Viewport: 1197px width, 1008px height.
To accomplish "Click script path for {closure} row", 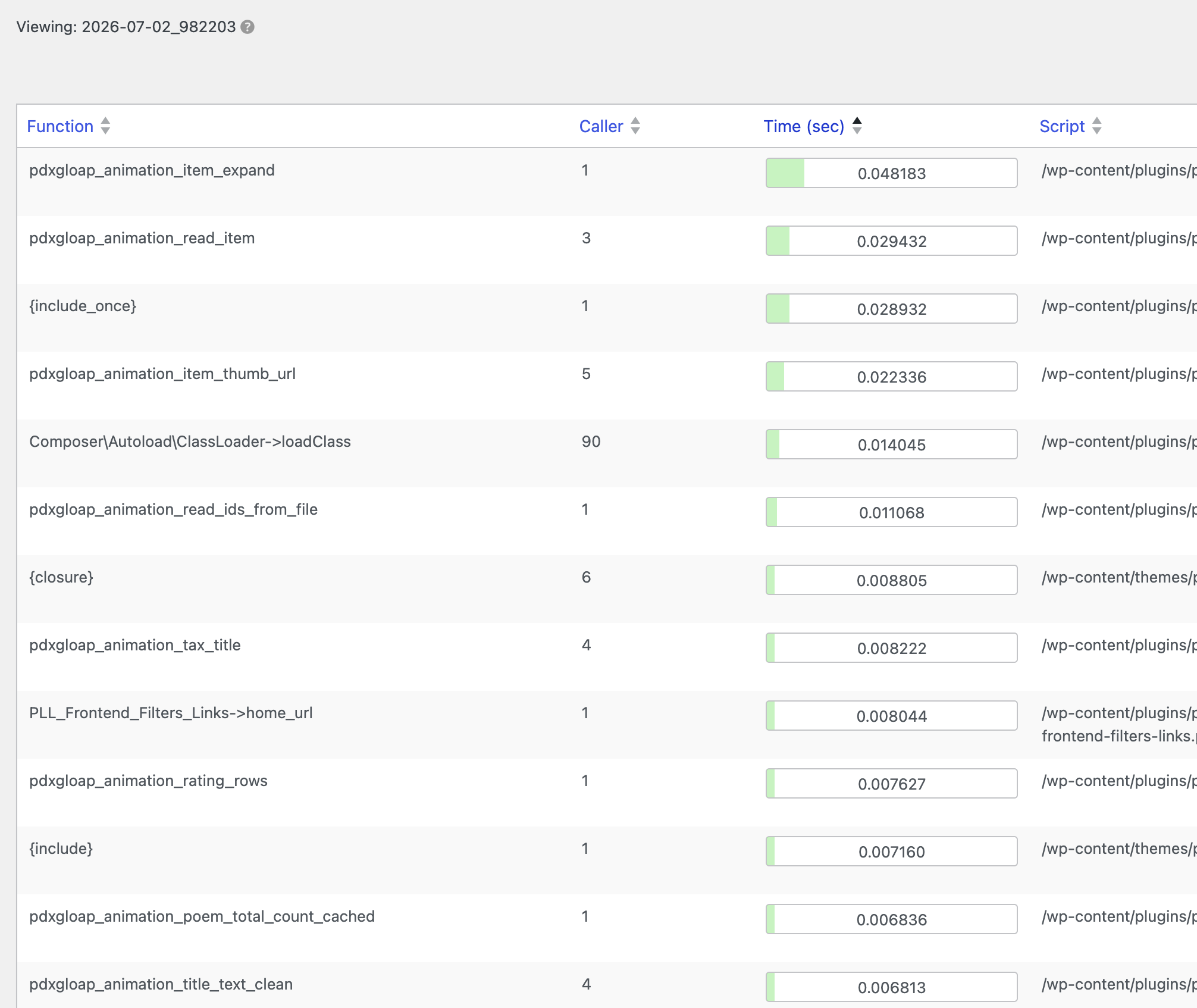I will pyautogui.click(x=1119, y=577).
